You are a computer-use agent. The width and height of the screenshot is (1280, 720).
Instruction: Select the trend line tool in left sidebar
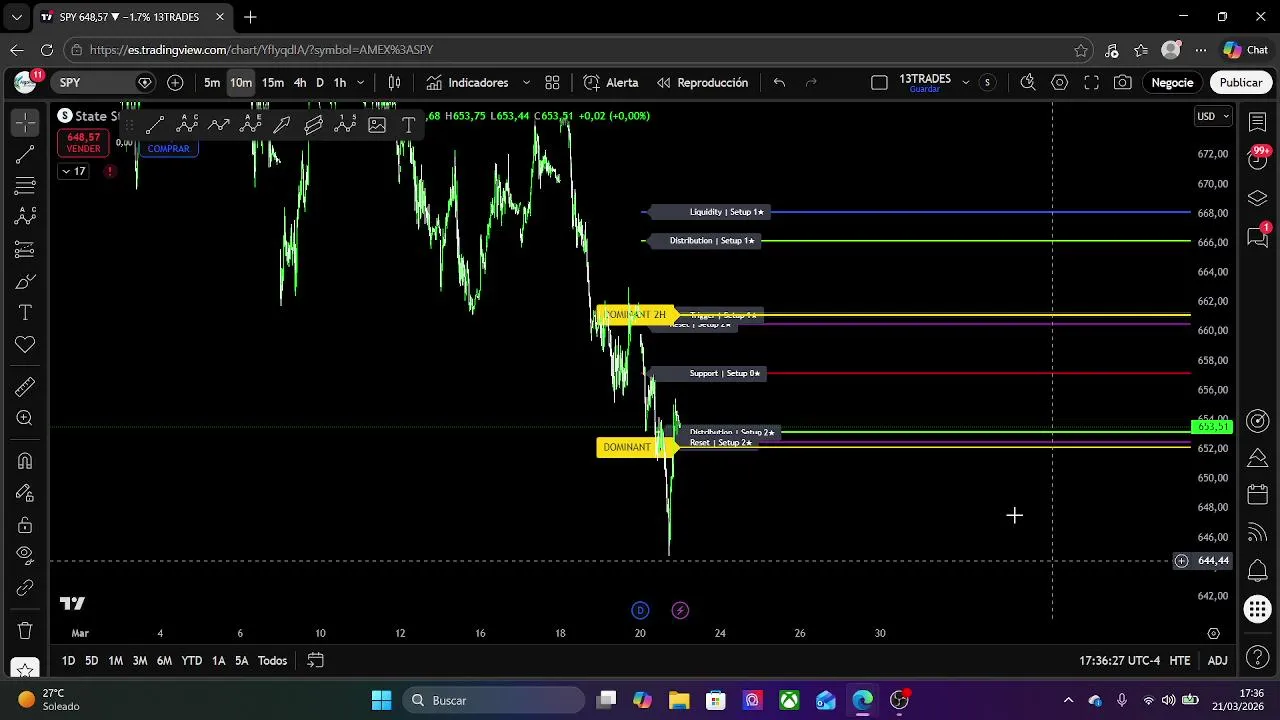pyautogui.click(x=25, y=154)
